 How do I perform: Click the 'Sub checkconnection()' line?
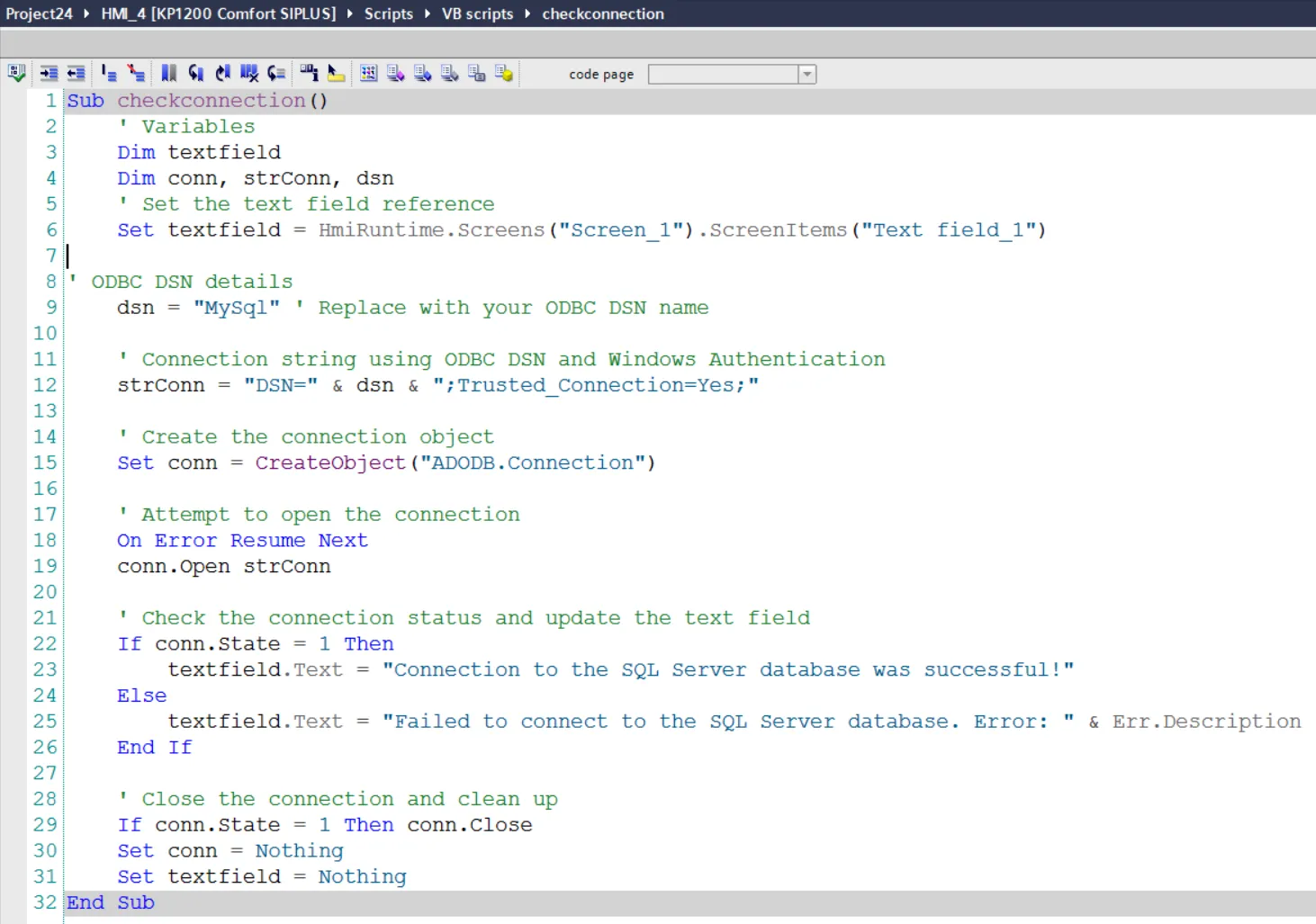coord(197,101)
